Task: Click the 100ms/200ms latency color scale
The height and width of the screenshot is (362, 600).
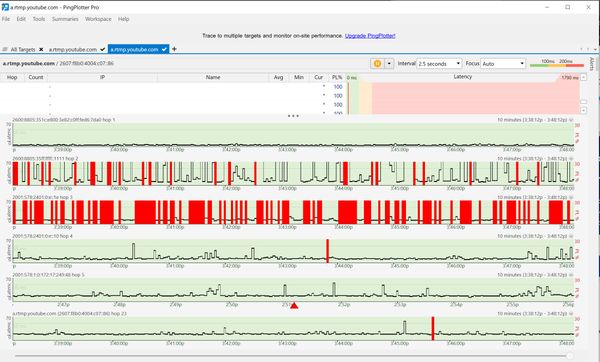Action: [x=557, y=64]
